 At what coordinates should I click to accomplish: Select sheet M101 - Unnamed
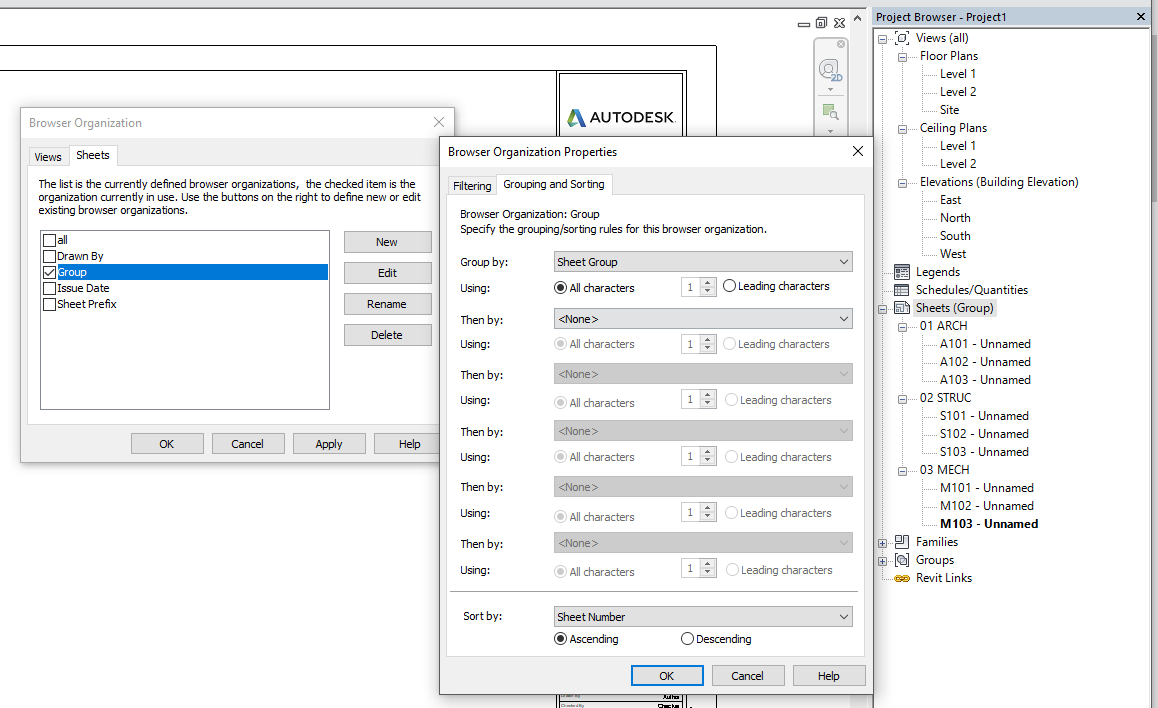pyautogui.click(x=986, y=488)
